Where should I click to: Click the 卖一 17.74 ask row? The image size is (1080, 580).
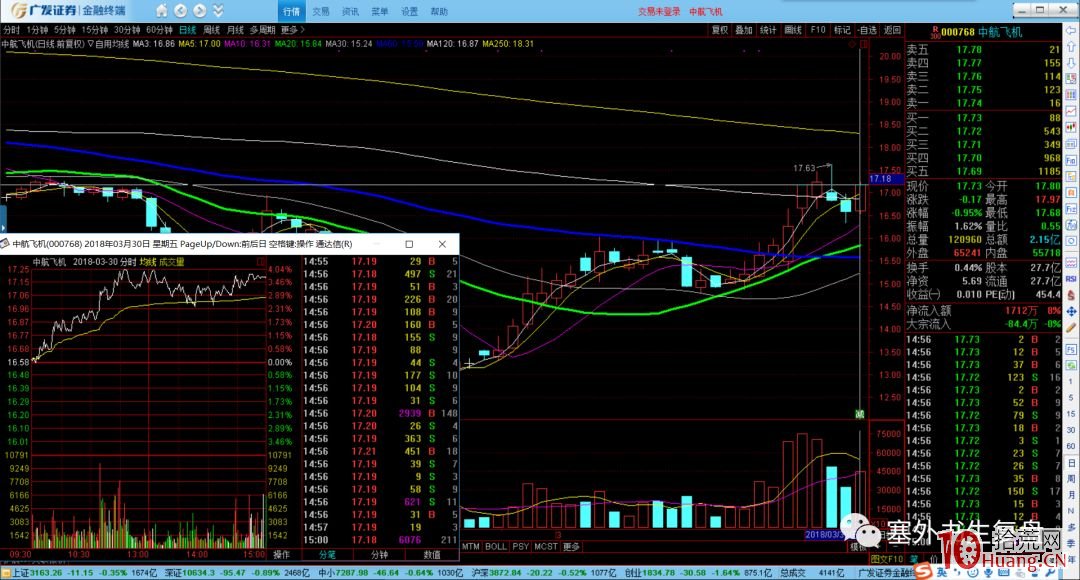click(984, 103)
